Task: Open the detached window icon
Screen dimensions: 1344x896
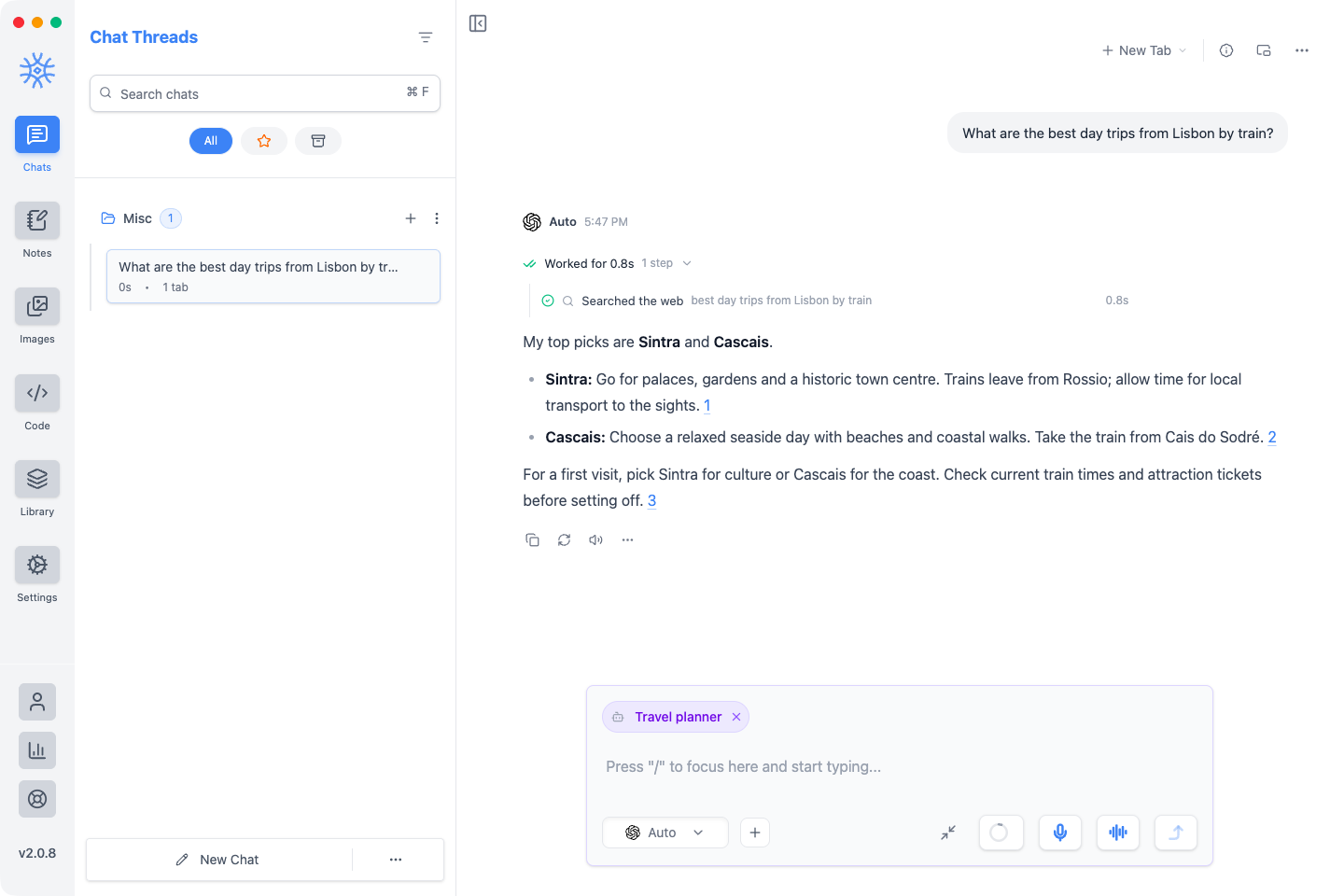Action: coord(1264,50)
